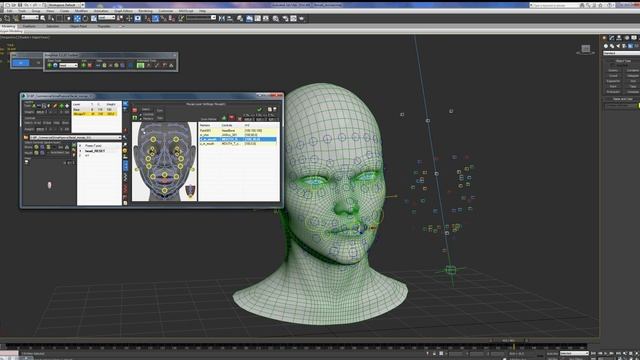The width and height of the screenshot is (640, 360).
Task: Open the Edit menu
Action: point(10,11)
